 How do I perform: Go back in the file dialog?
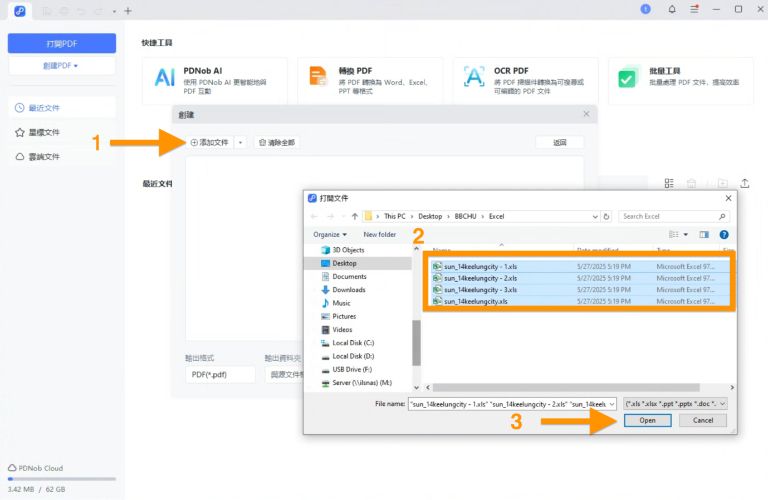314,216
